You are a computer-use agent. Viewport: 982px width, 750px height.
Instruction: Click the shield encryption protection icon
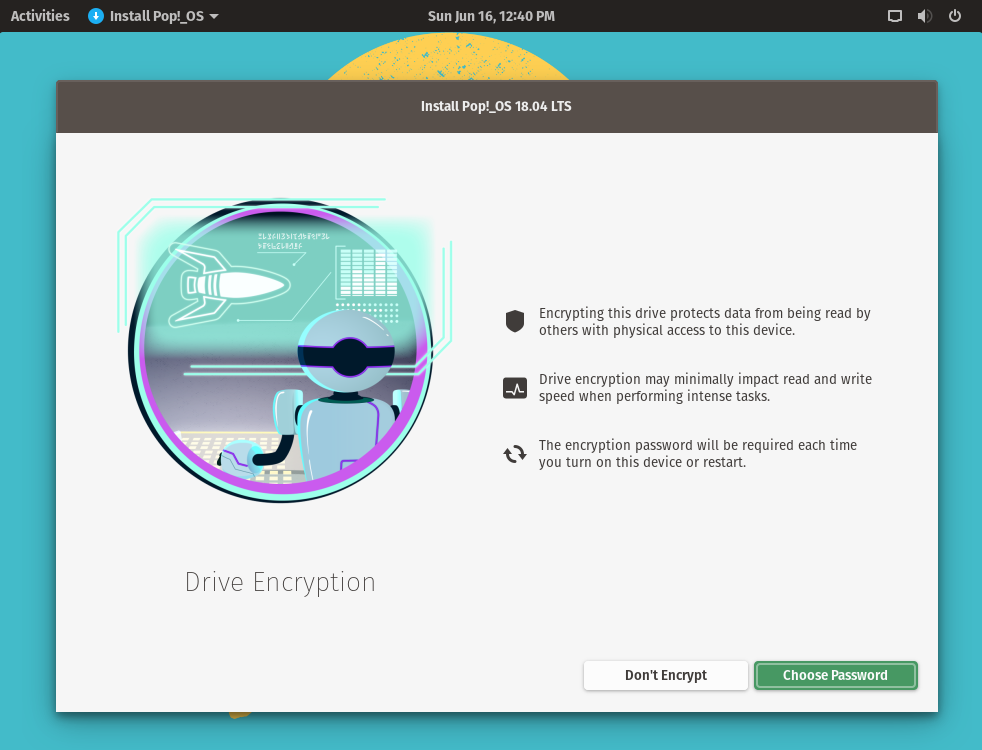[515, 321]
